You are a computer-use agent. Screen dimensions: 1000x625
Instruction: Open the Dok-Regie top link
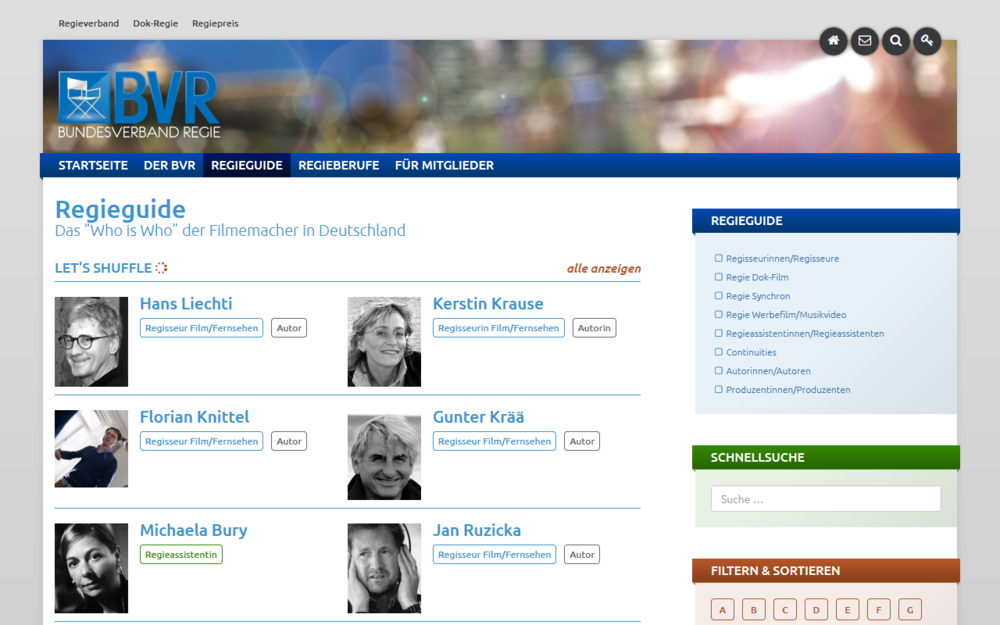[x=156, y=24]
